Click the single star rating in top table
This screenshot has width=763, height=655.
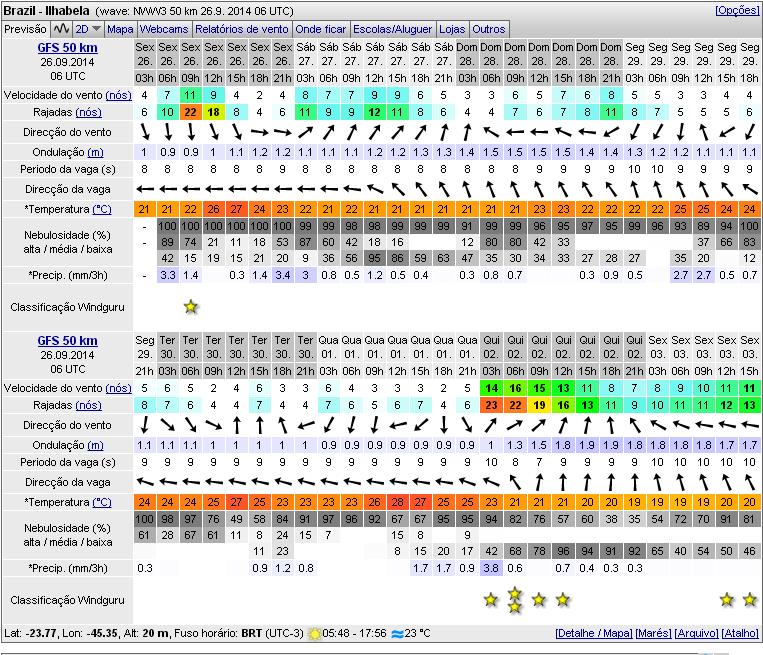[x=191, y=307]
